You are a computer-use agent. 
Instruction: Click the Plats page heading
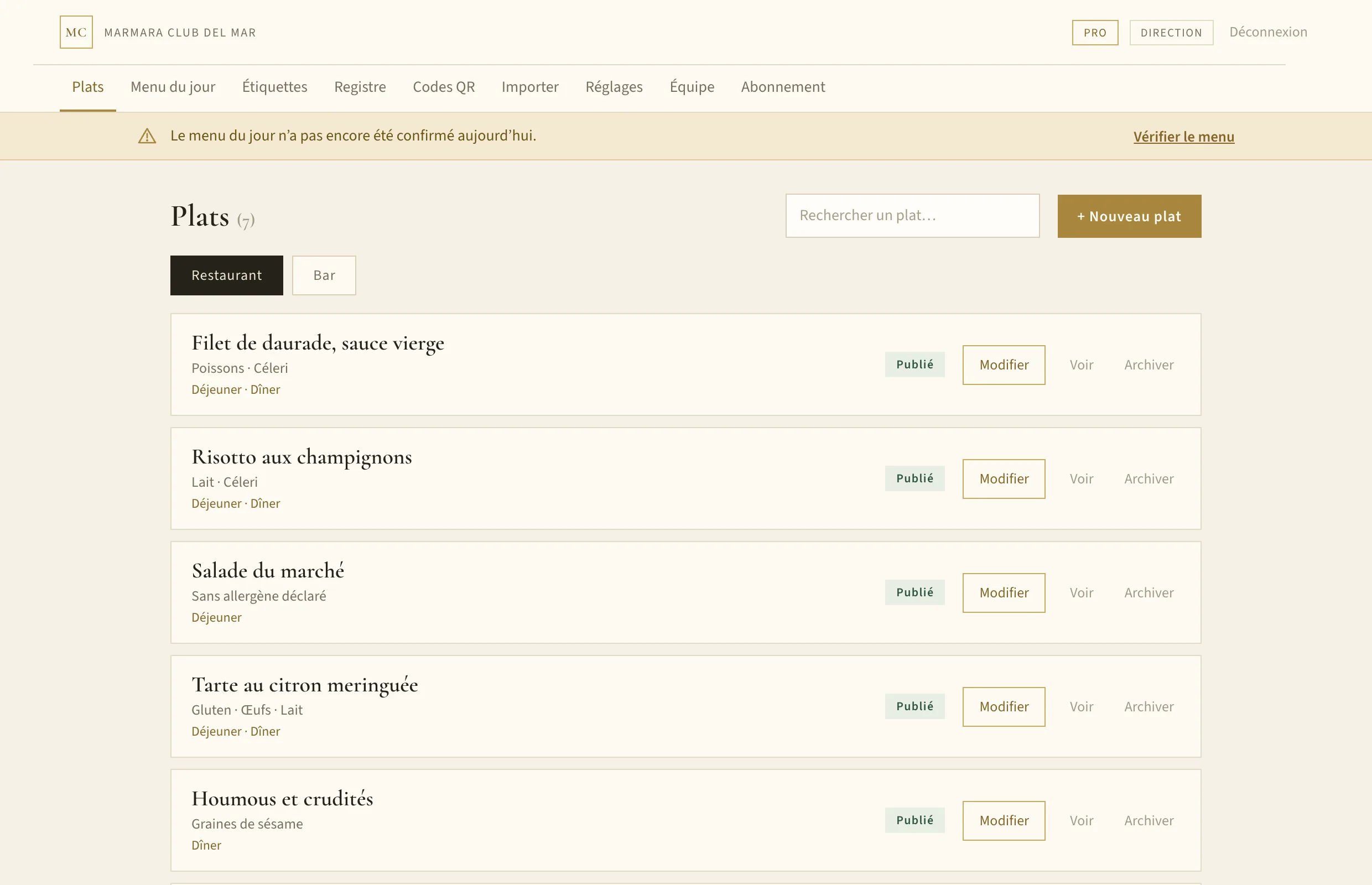[200, 216]
